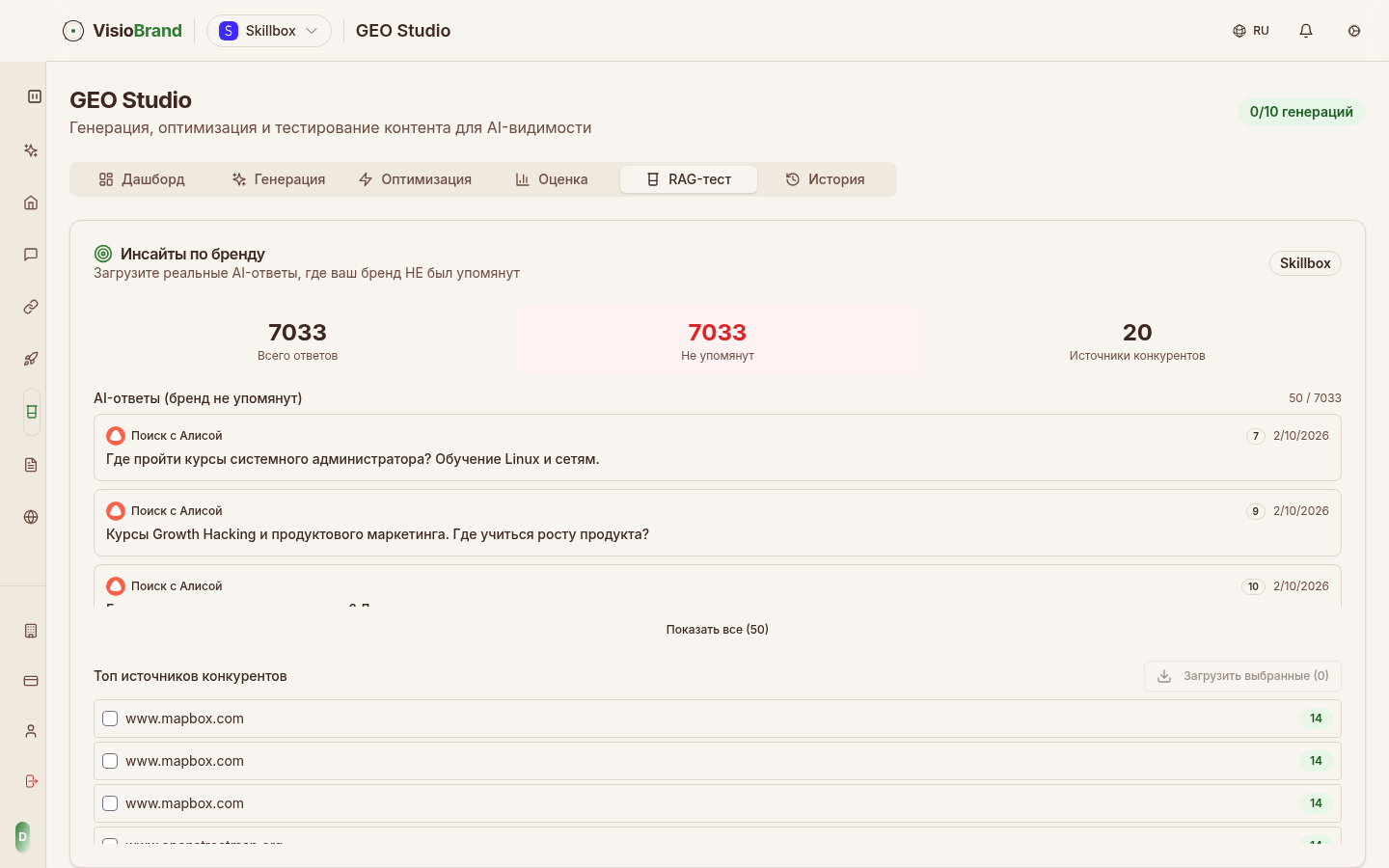Click the globe icon in the sidebar
1389x868 pixels.
click(x=31, y=517)
